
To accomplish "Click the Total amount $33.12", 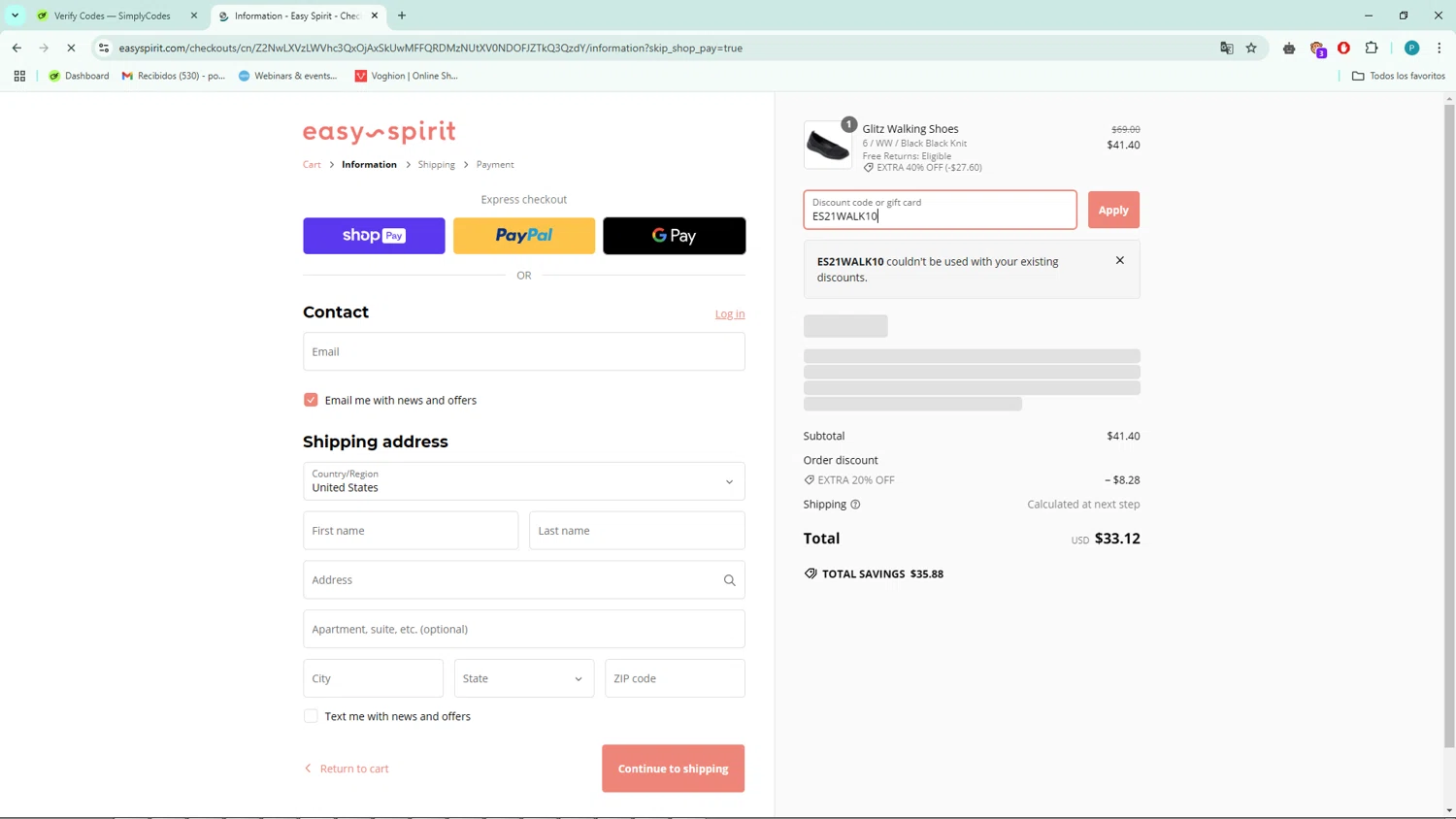I will click(1117, 539).
